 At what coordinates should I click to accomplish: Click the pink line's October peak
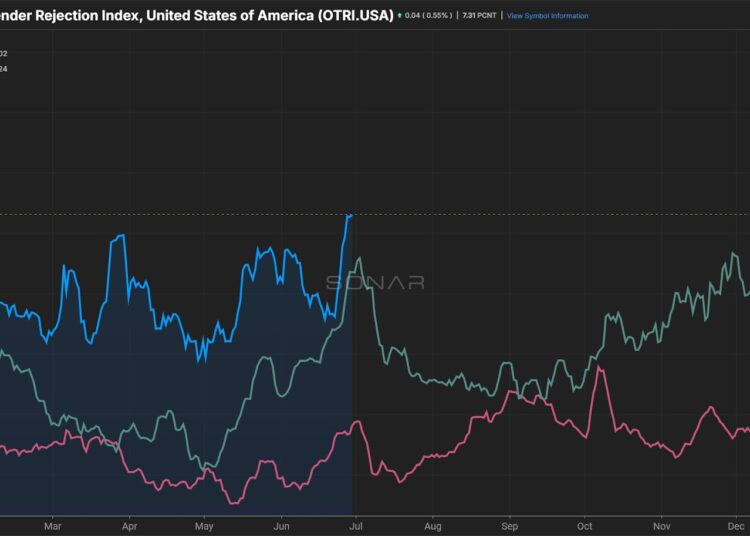click(599, 367)
